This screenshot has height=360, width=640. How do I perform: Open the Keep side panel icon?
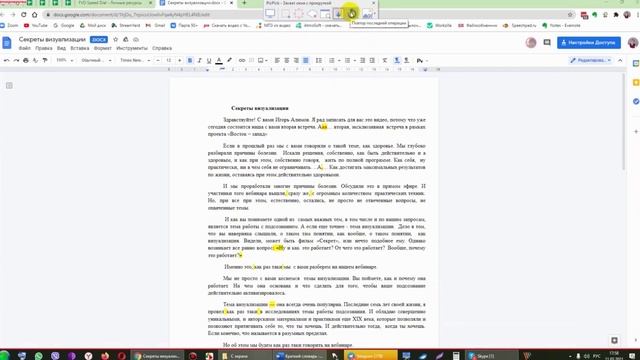(636, 82)
